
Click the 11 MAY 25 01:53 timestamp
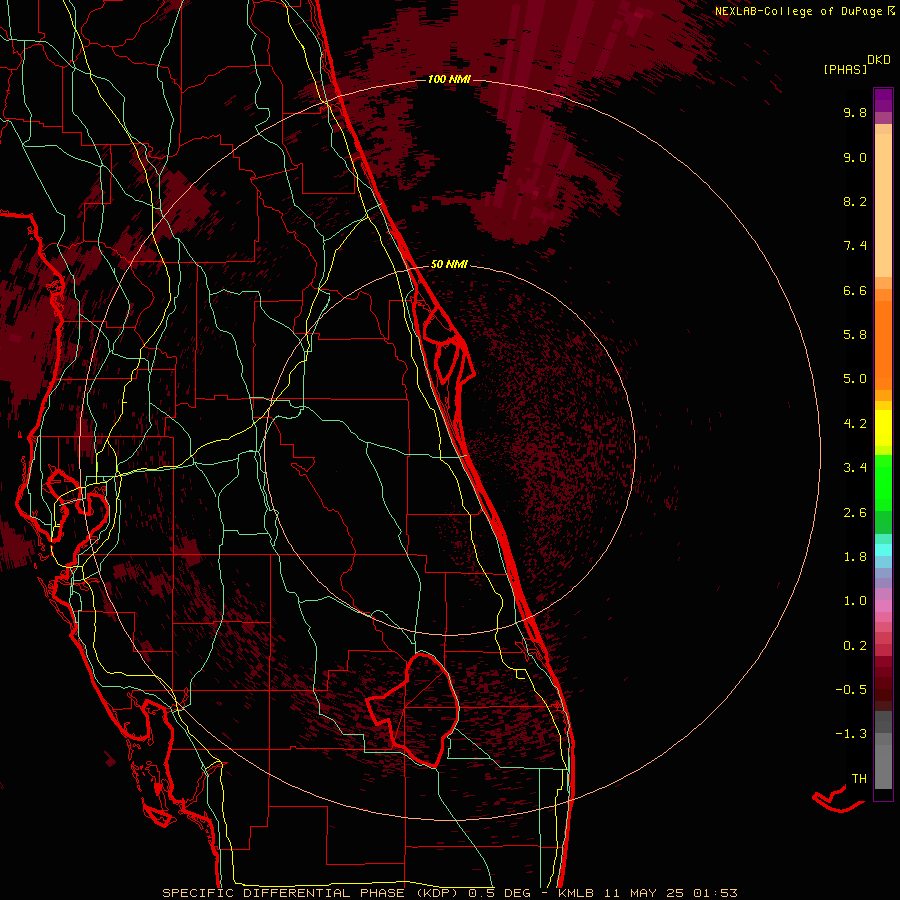(670, 893)
